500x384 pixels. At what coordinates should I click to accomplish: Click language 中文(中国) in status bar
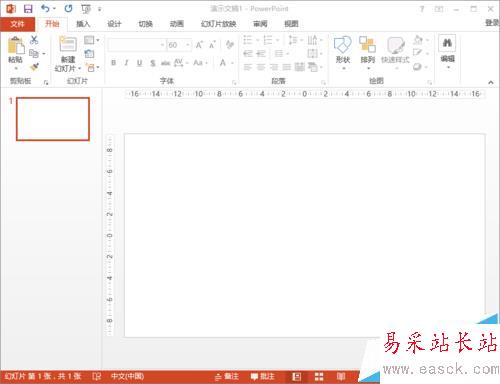pos(127,377)
